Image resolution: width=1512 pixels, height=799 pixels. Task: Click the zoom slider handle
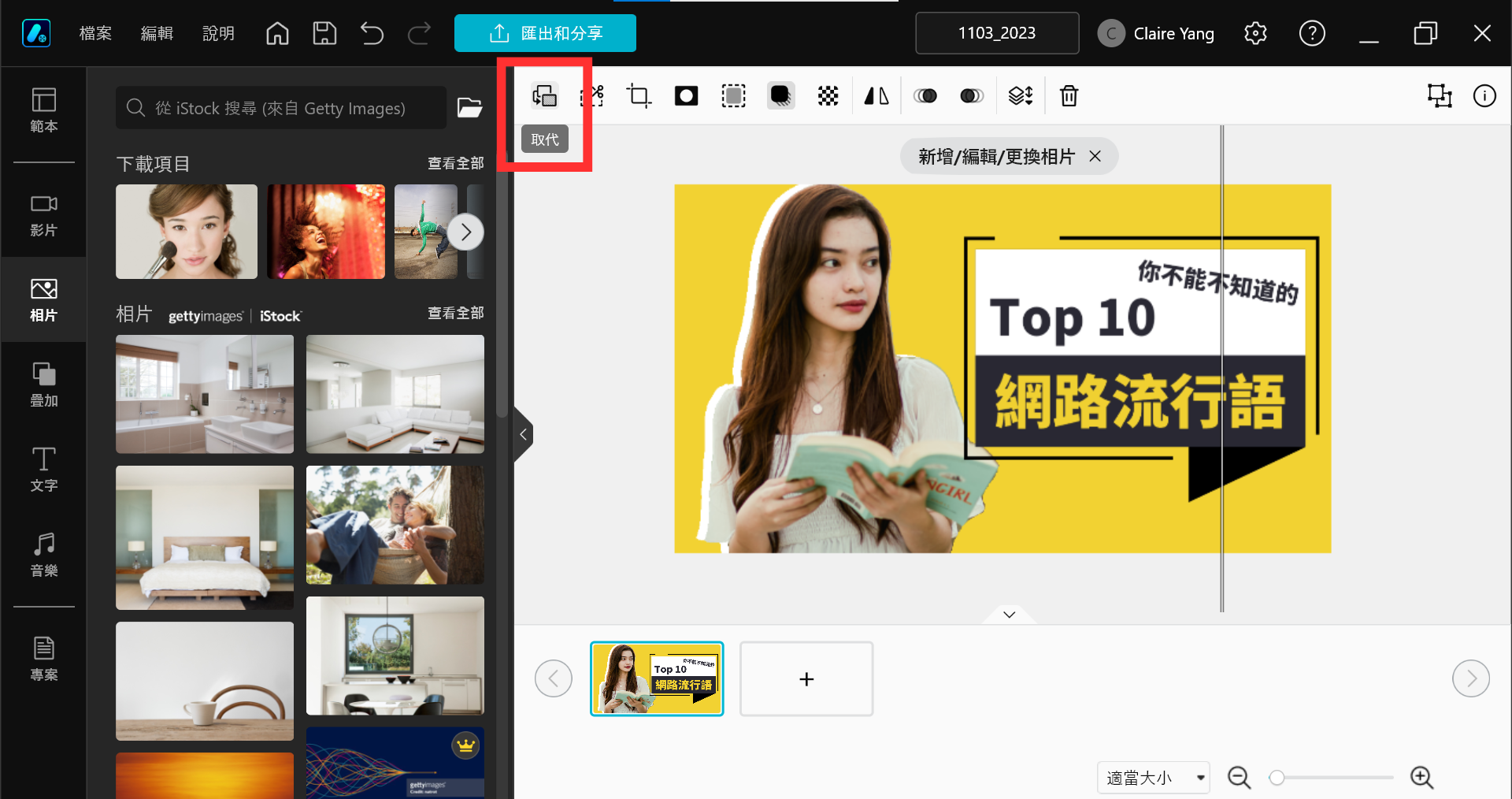1277,778
